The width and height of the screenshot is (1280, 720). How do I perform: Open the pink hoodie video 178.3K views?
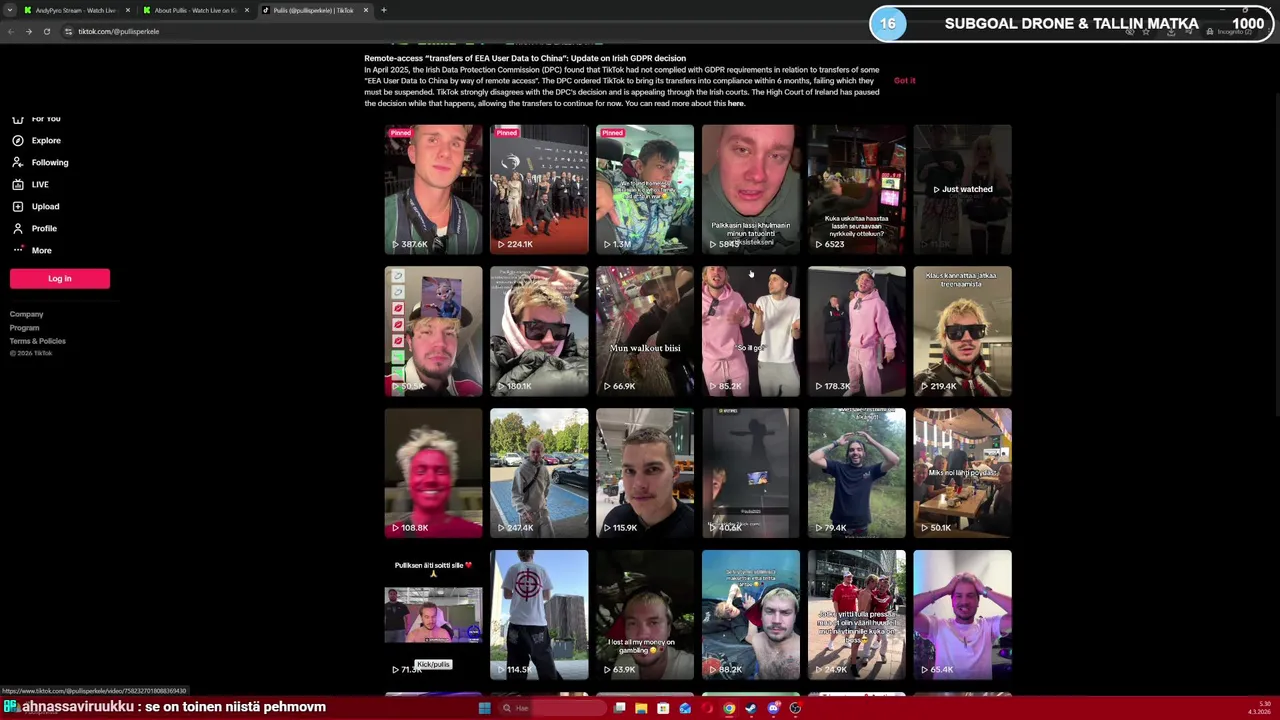(x=857, y=330)
